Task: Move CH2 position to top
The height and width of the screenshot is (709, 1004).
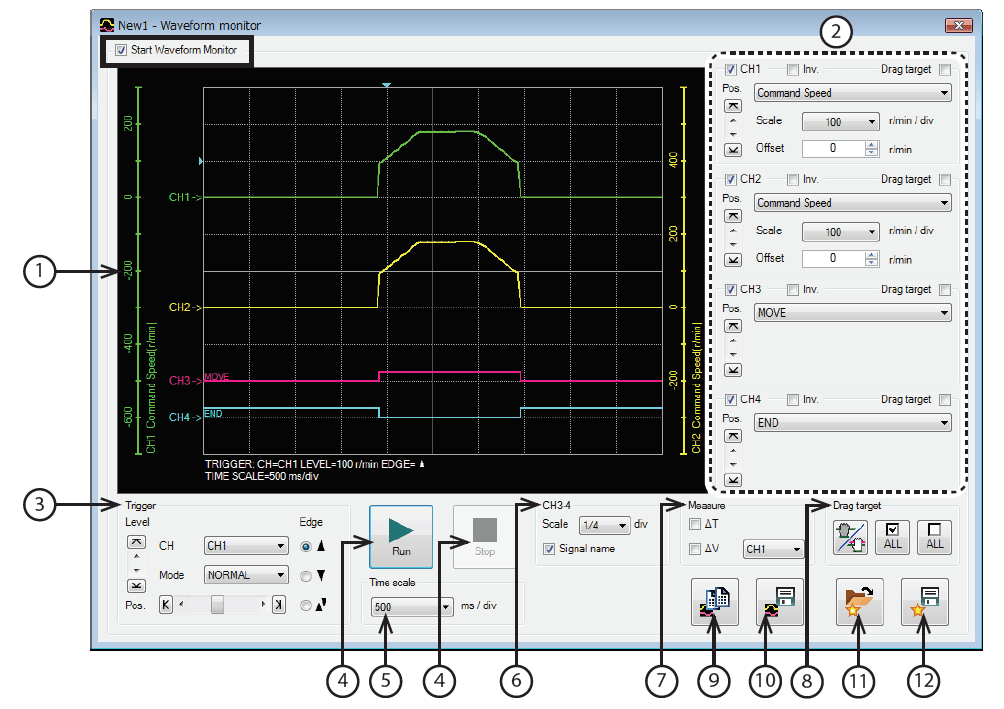Action: (x=733, y=216)
